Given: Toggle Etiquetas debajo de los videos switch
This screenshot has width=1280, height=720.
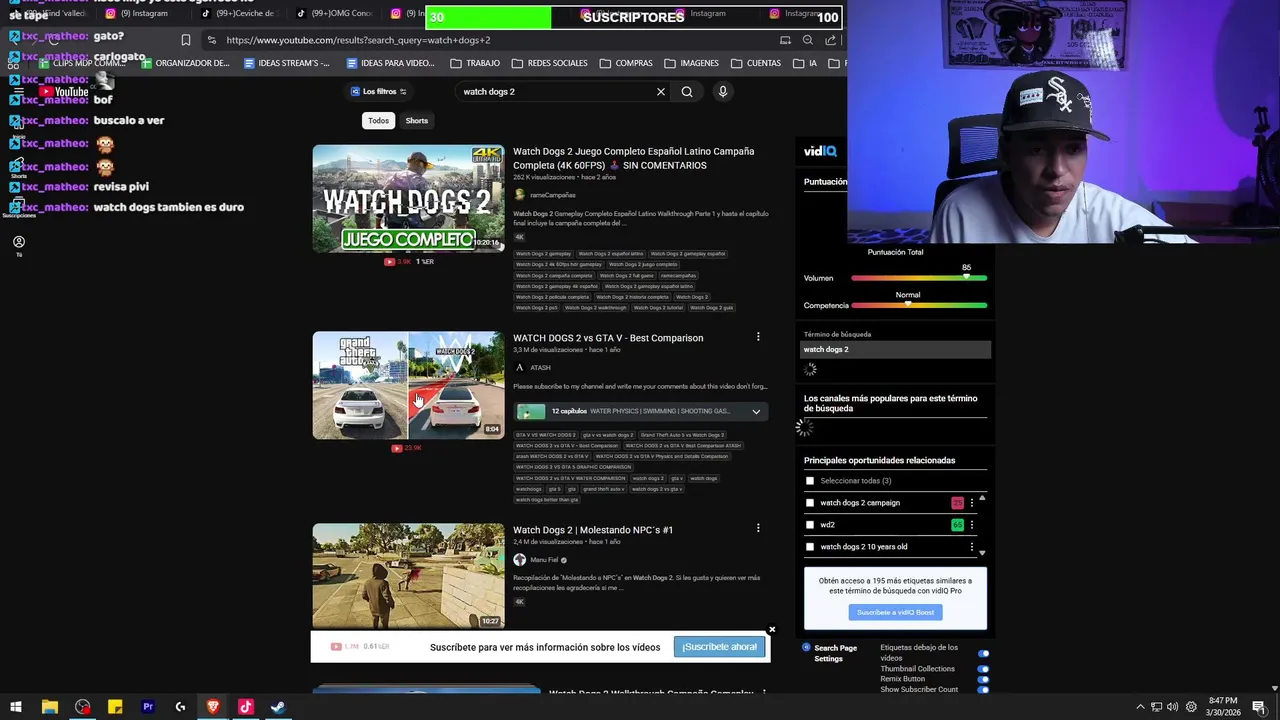Looking at the screenshot, I should point(983,653).
